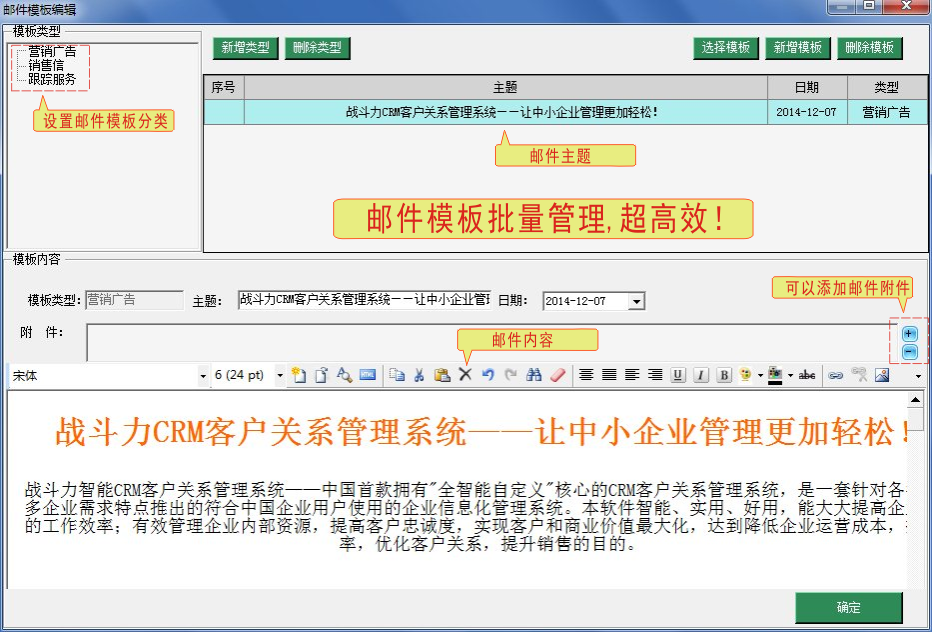Viewport: 932px width, 632px height.
Task: Click the 删除类型 button
Action: coord(317,48)
